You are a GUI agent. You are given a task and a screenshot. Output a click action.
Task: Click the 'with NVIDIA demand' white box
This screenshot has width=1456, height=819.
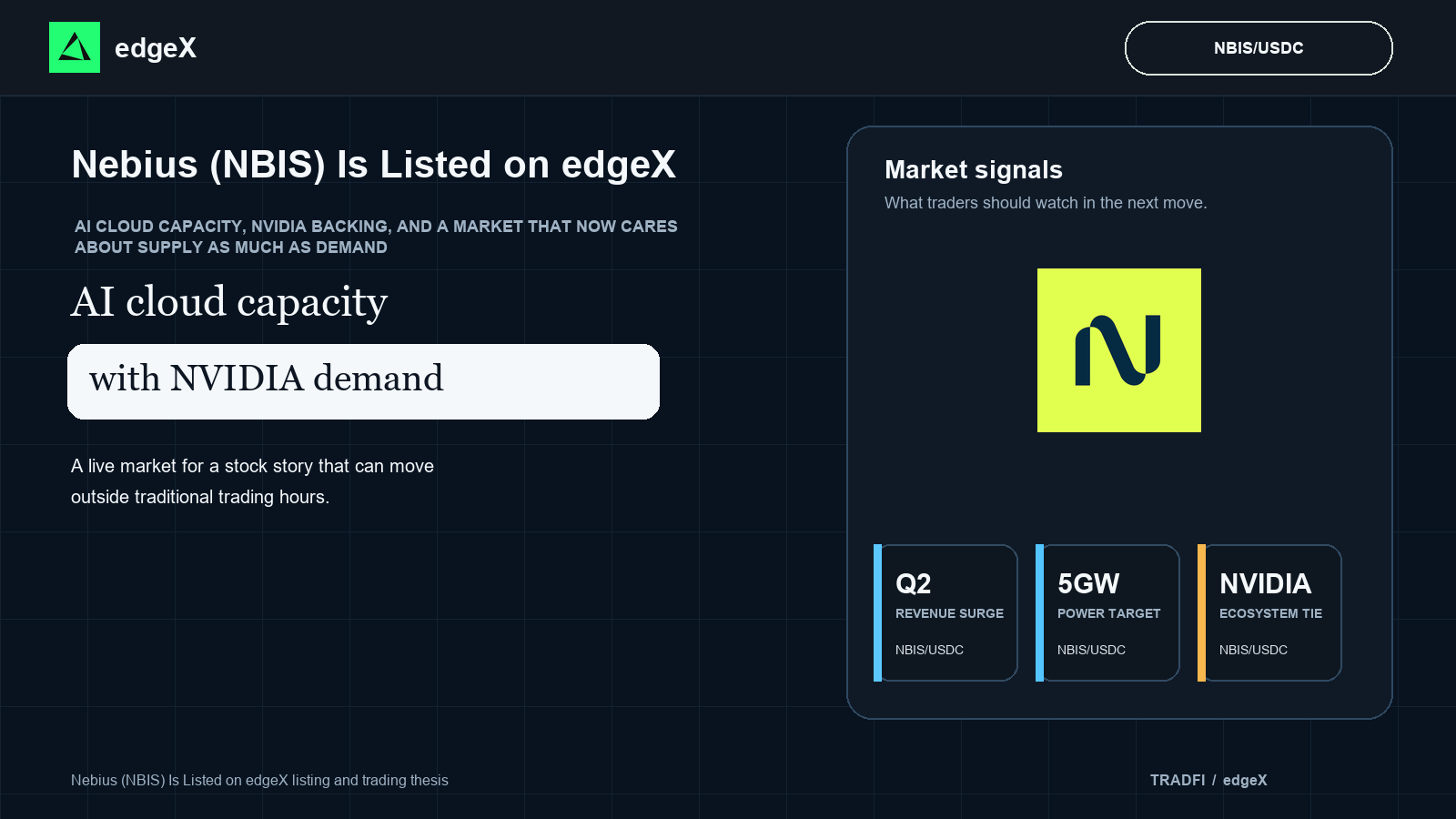coord(363,381)
